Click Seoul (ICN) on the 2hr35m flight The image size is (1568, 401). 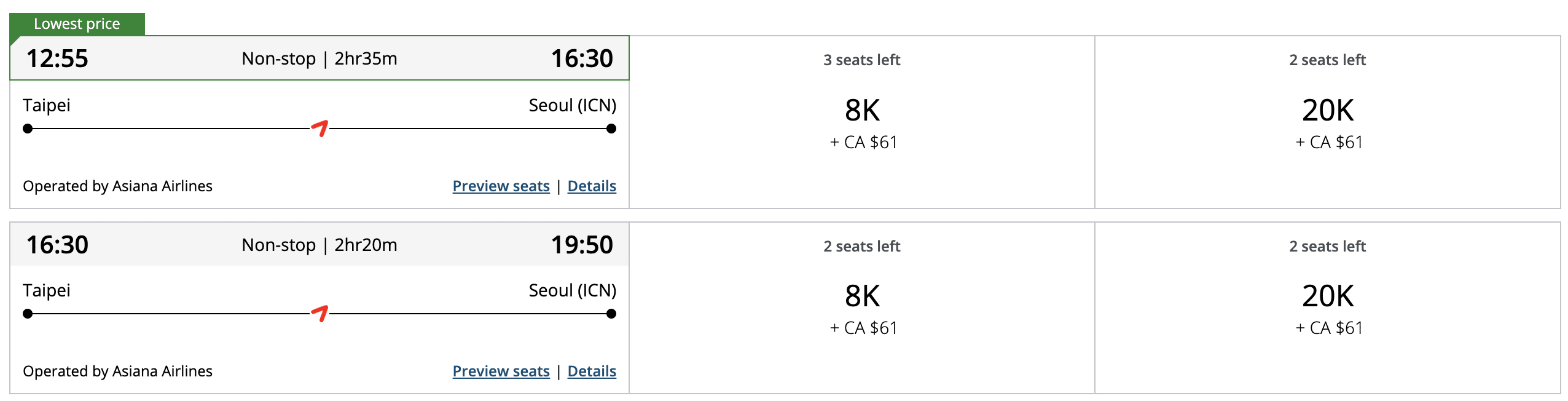coord(572,105)
